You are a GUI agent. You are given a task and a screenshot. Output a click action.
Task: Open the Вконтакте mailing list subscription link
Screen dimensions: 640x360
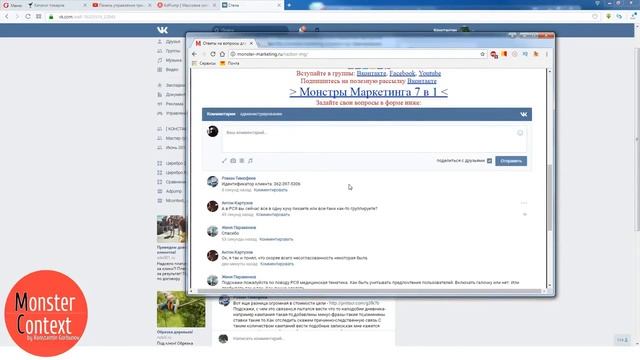422,81
